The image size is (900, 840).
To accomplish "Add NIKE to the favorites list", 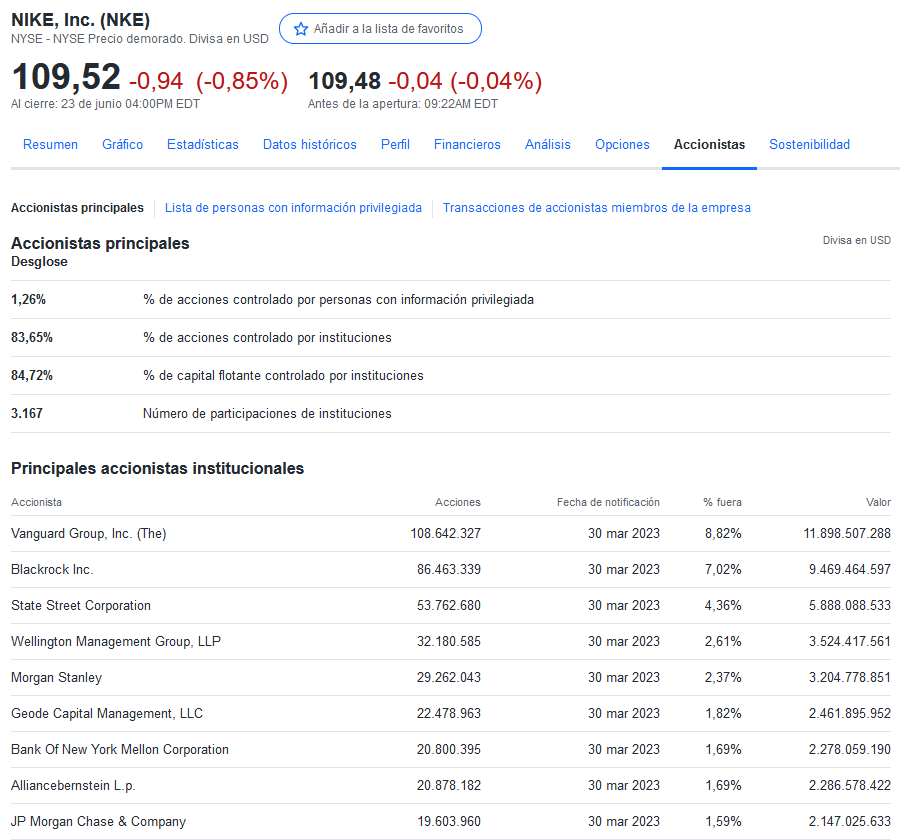I will [x=380, y=29].
